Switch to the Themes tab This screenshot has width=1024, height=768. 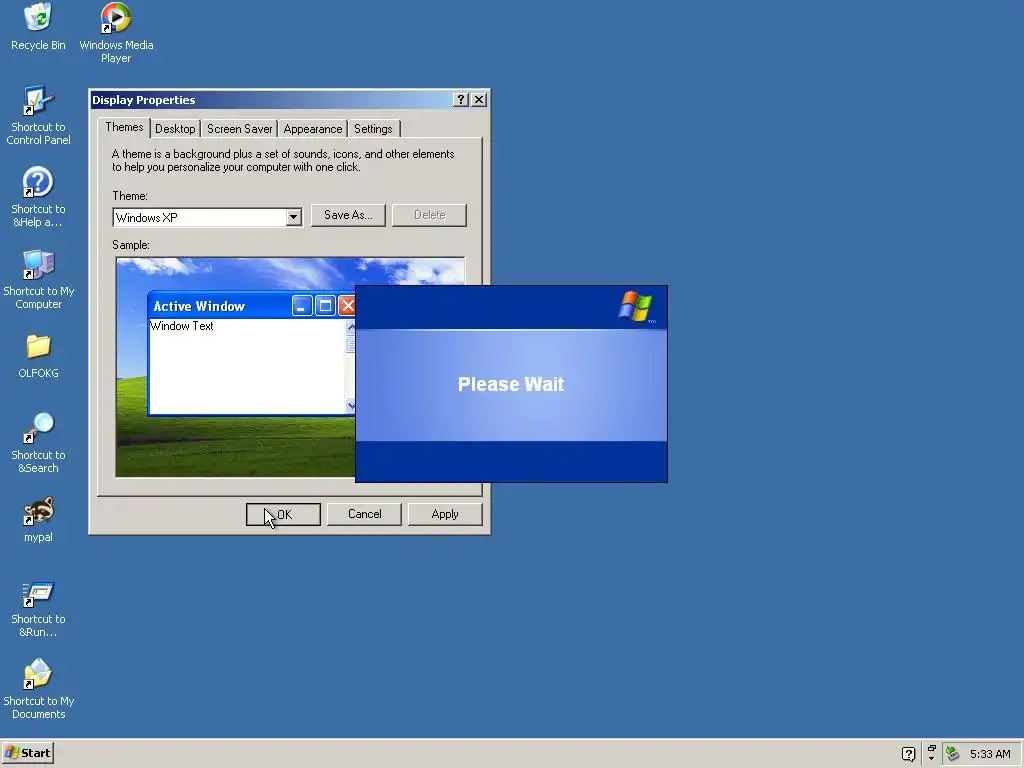pos(124,127)
